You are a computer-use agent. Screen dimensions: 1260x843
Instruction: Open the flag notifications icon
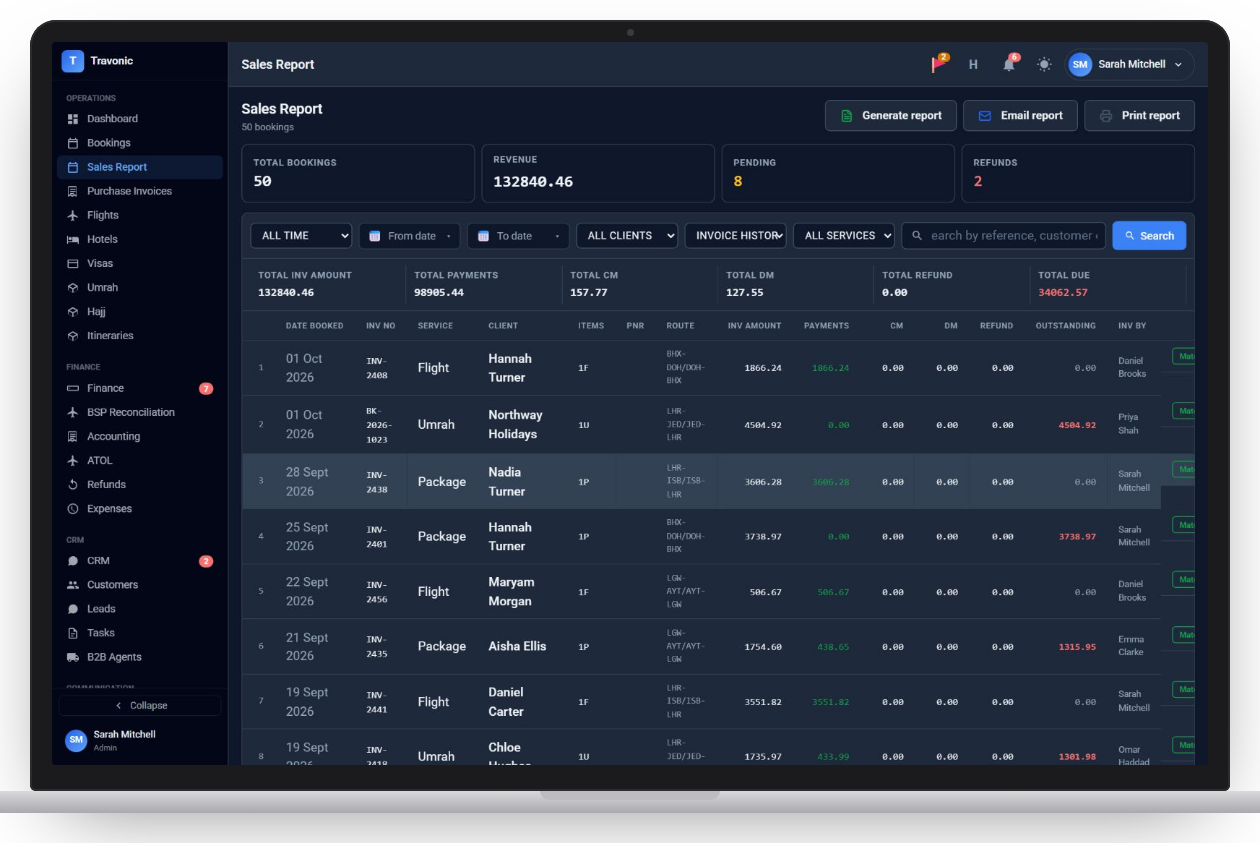click(939, 64)
